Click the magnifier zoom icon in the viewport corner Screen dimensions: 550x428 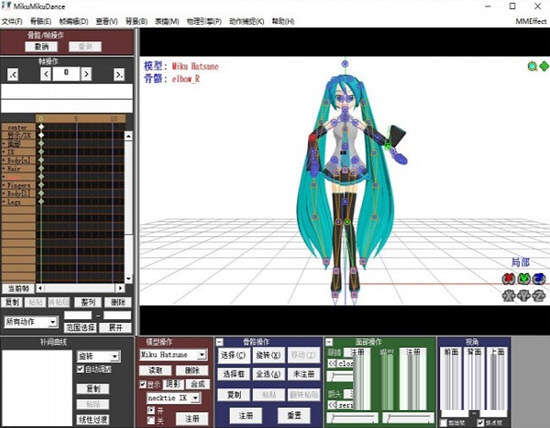tap(532, 66)
